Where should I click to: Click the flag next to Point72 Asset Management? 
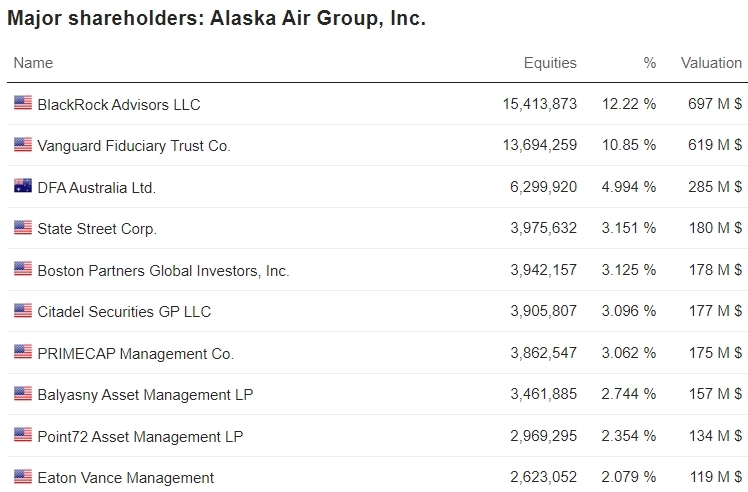(x=22, y=435)
